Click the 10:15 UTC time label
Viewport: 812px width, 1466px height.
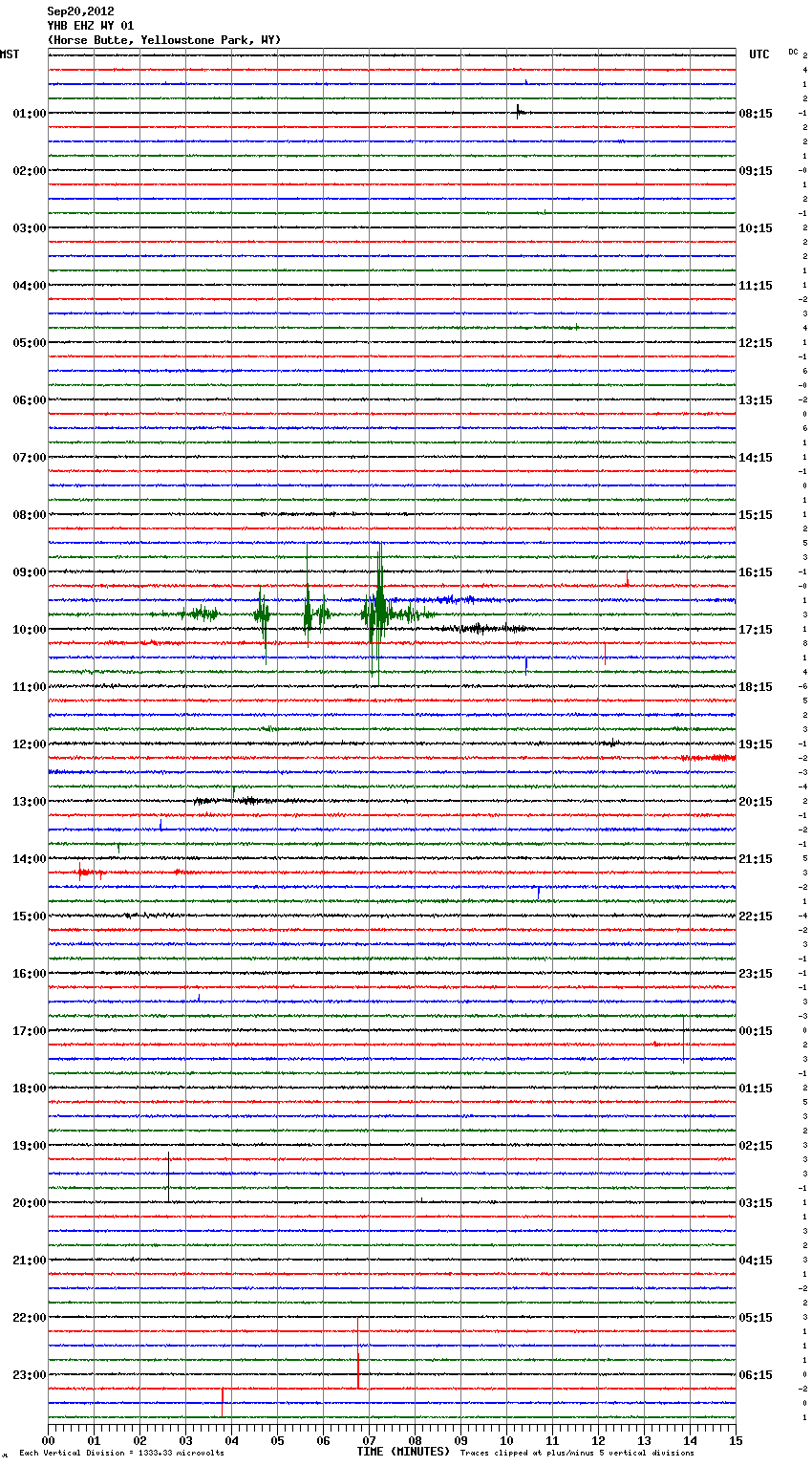tap(756, 228)
